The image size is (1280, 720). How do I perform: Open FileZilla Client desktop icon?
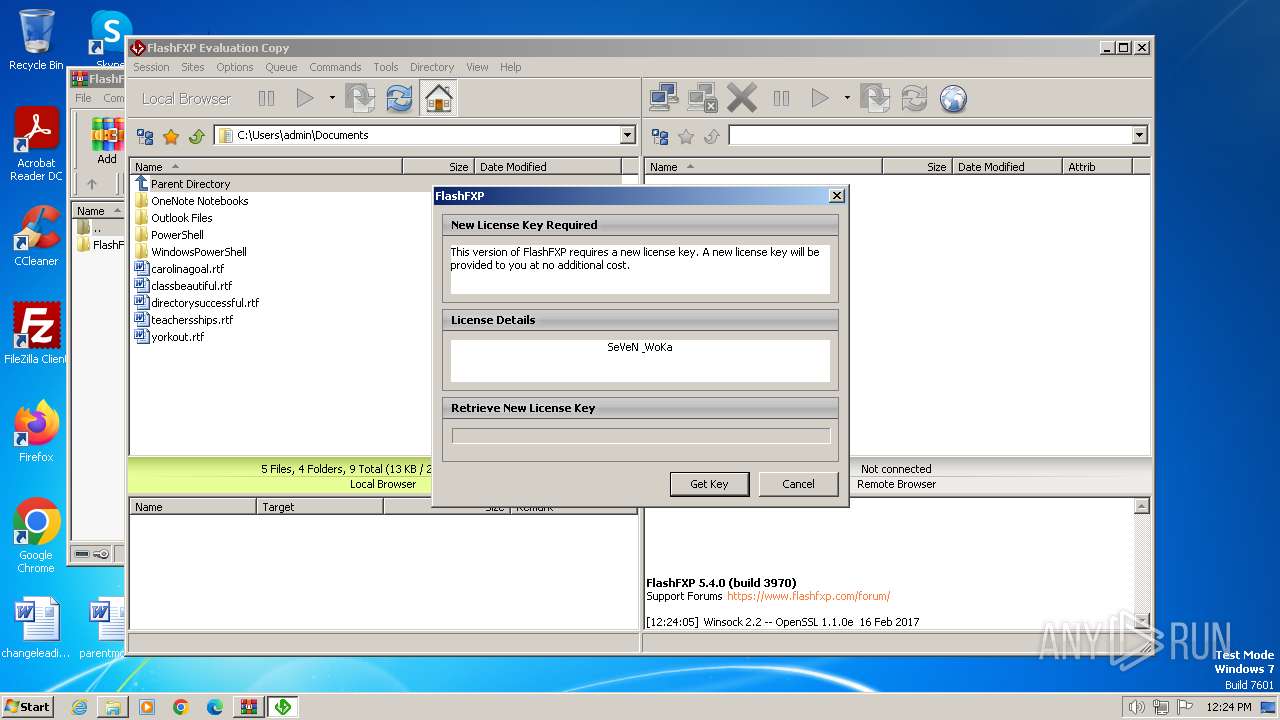point(36,333)
